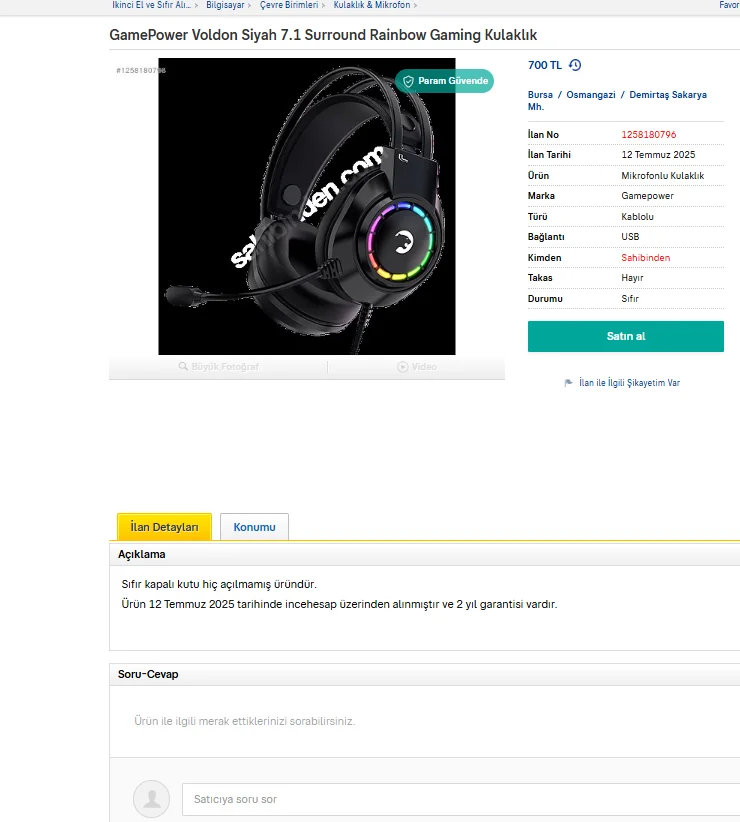Select the Bursa location link
740x822 pixels.
coord(540,95)
